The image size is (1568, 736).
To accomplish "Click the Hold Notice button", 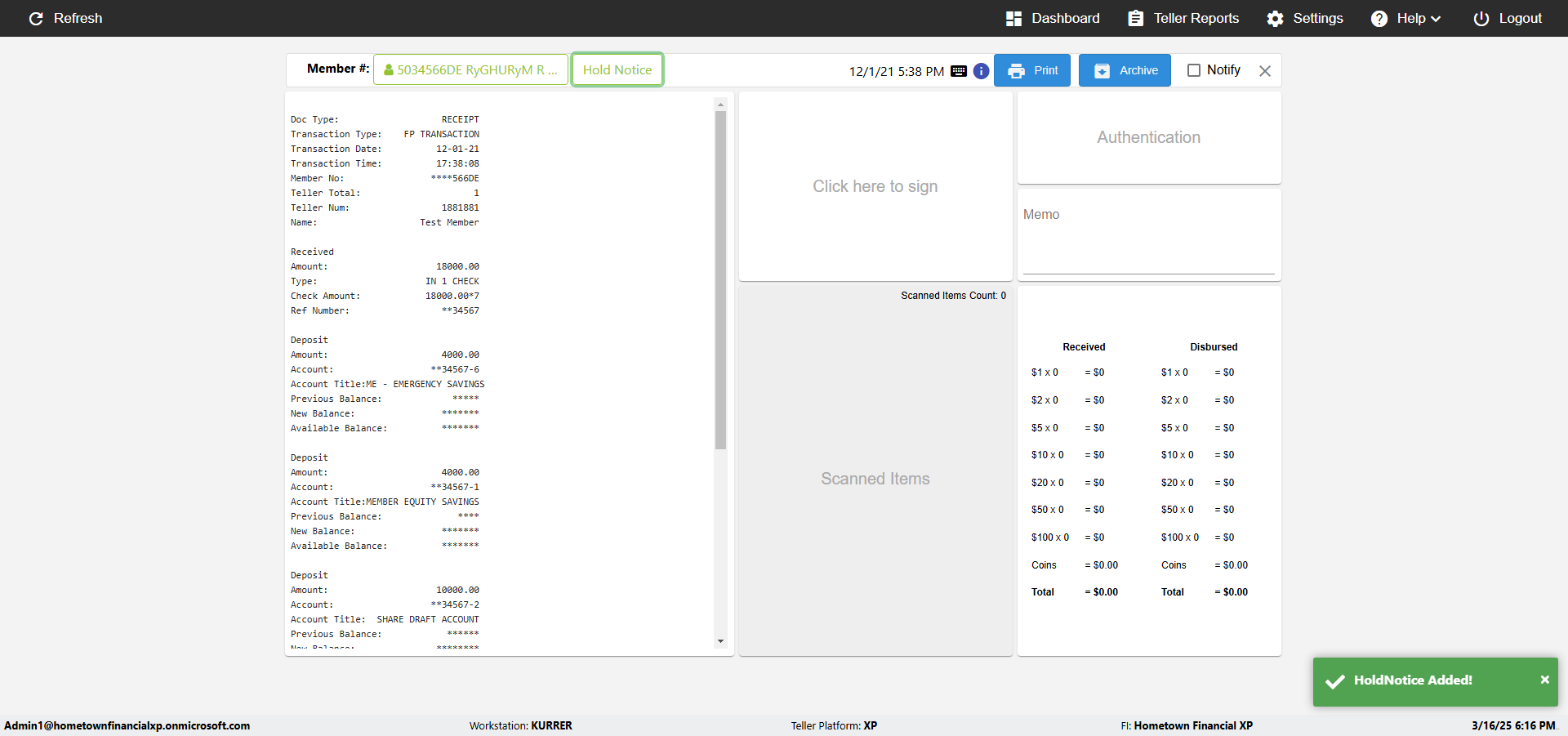I will [x=617, y=69].
